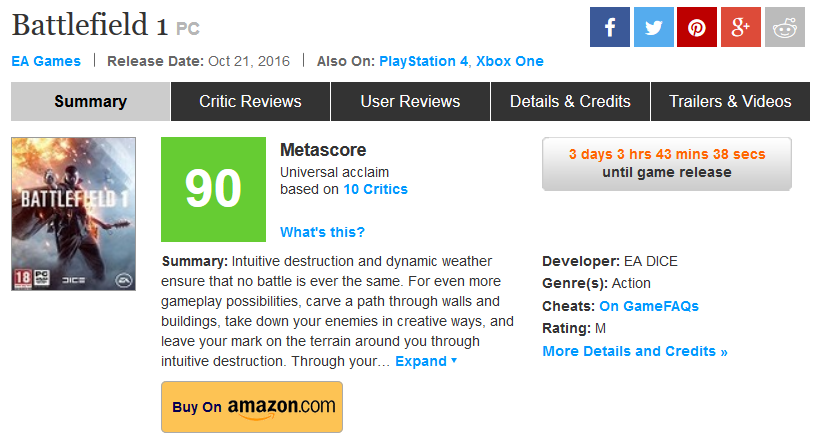Tweet this game via Twitter icon
823x439 pixels.
pyautogui.click(x=653, y=27)
